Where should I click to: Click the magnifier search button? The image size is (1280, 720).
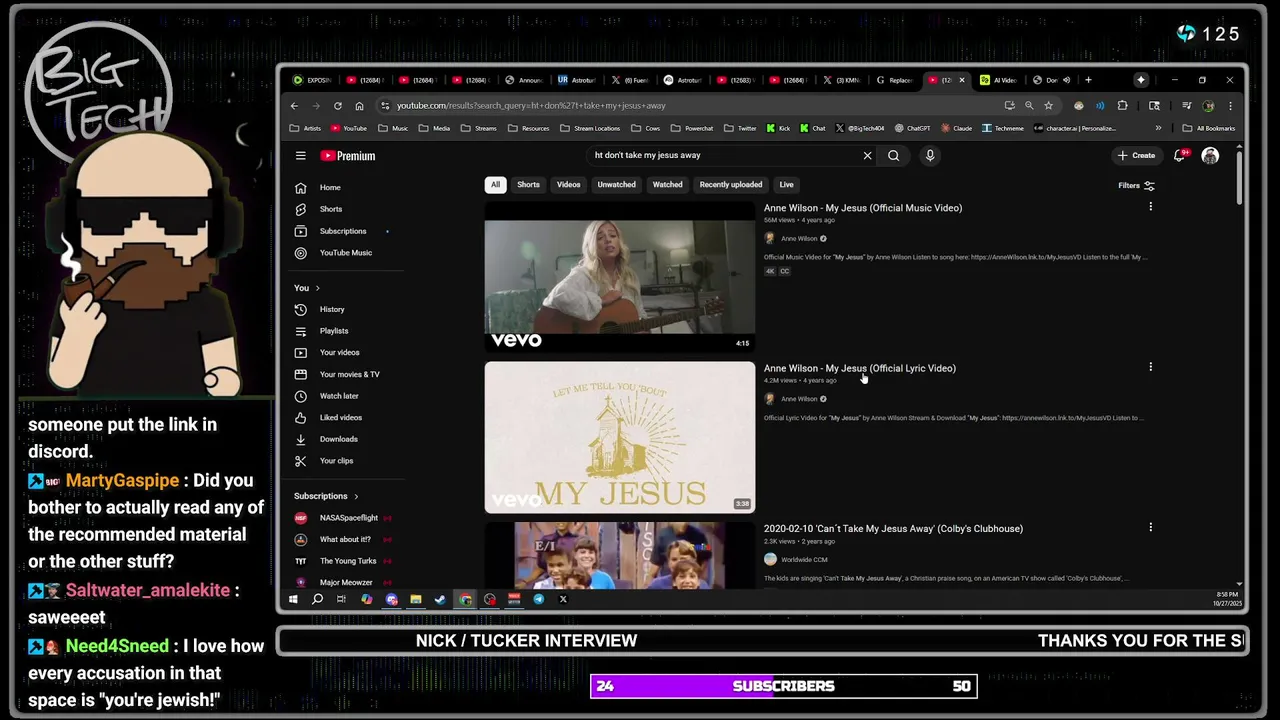click(893, 155)
